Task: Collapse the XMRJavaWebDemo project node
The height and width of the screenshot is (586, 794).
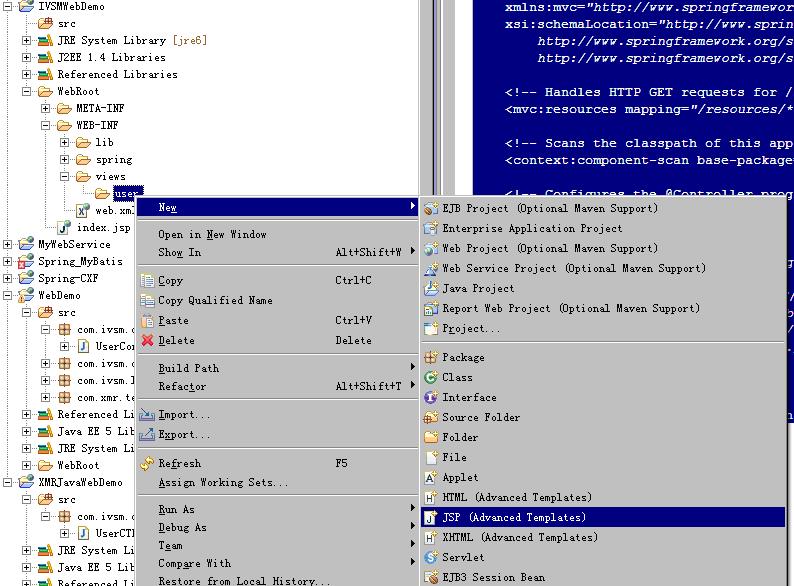Action: point(8,483)
